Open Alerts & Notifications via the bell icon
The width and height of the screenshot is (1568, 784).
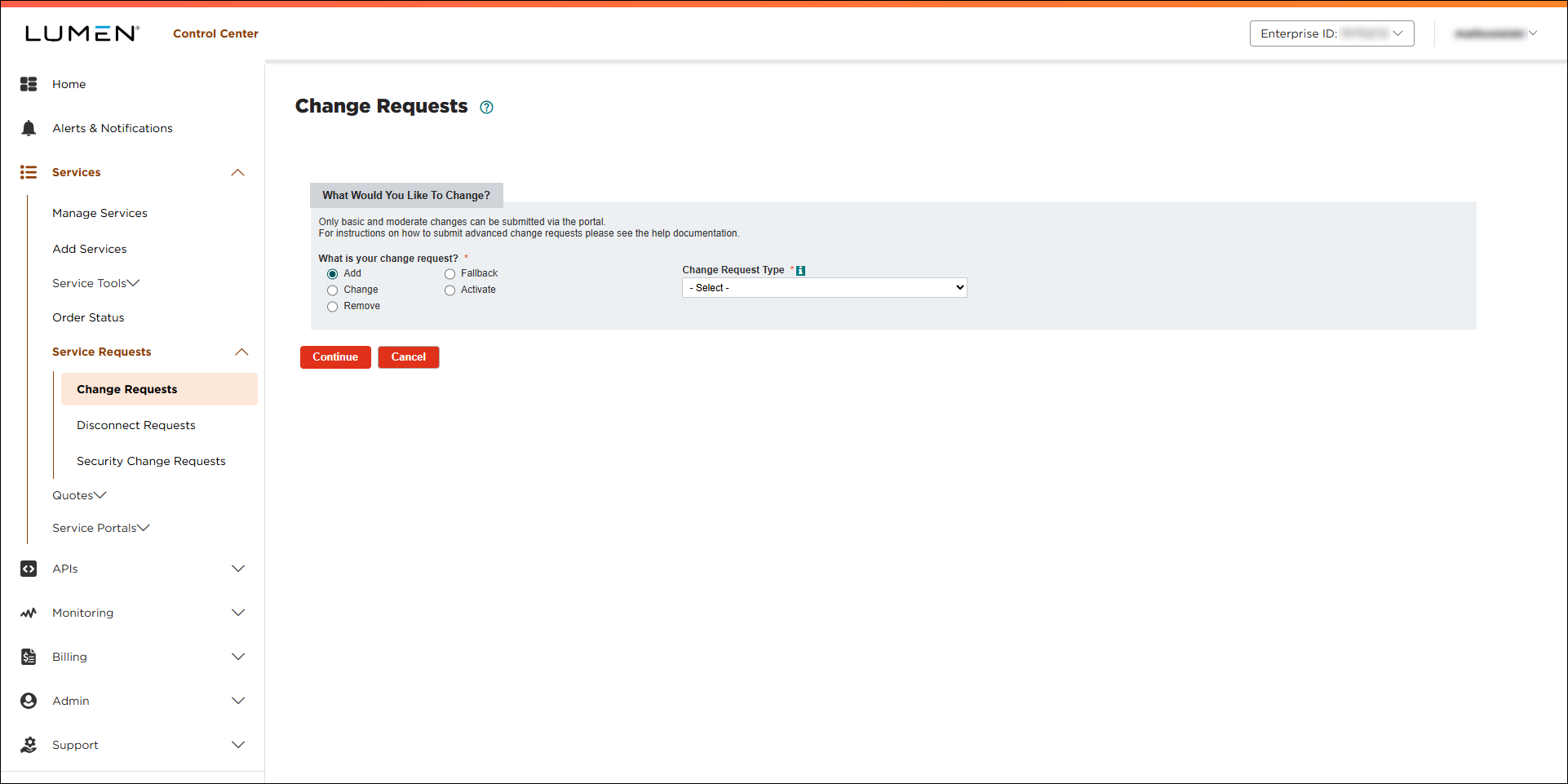29,128
